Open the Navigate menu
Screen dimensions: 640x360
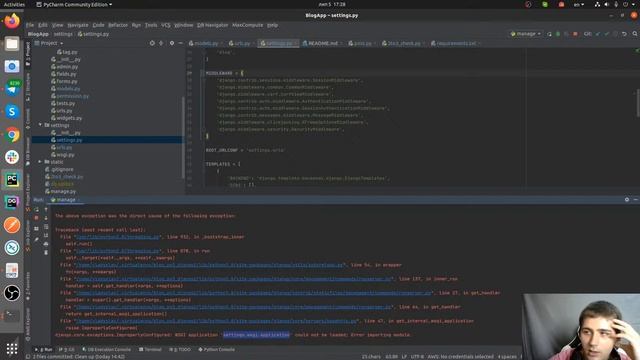pos(78,25)
